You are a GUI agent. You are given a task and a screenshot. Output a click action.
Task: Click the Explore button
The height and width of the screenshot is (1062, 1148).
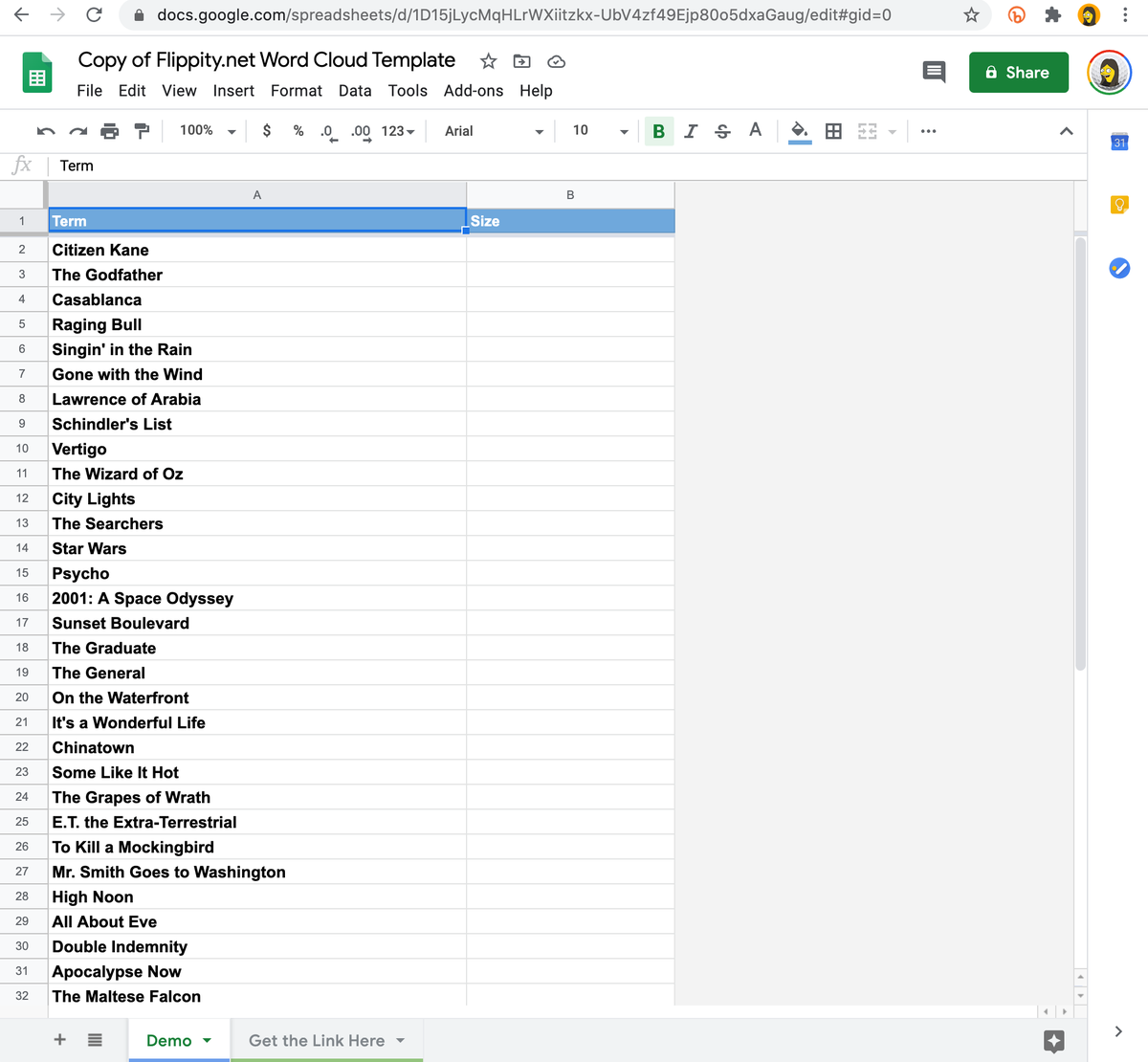tap(1054, 1041)
